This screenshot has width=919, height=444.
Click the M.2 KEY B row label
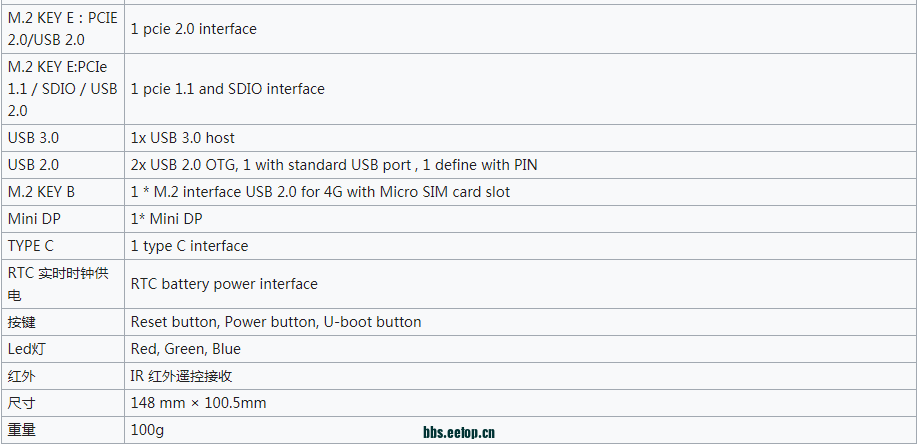click(41, 192)
